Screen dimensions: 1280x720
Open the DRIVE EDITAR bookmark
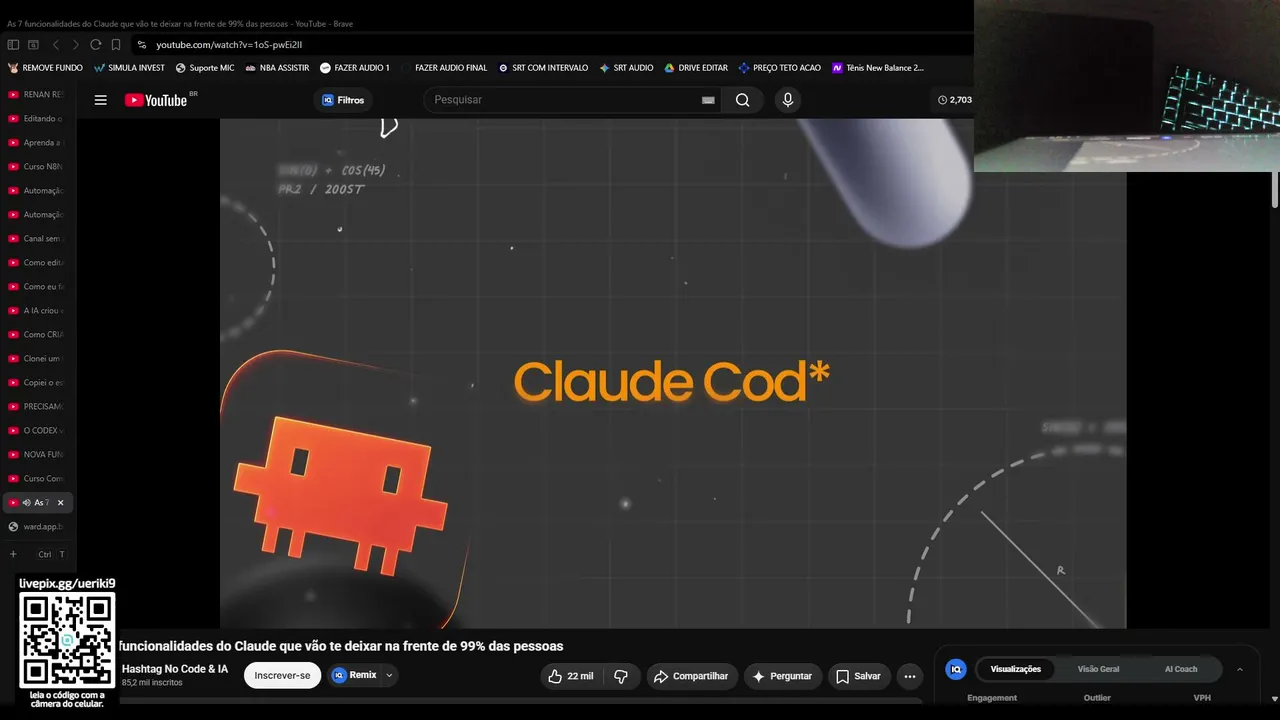point(696,68)
